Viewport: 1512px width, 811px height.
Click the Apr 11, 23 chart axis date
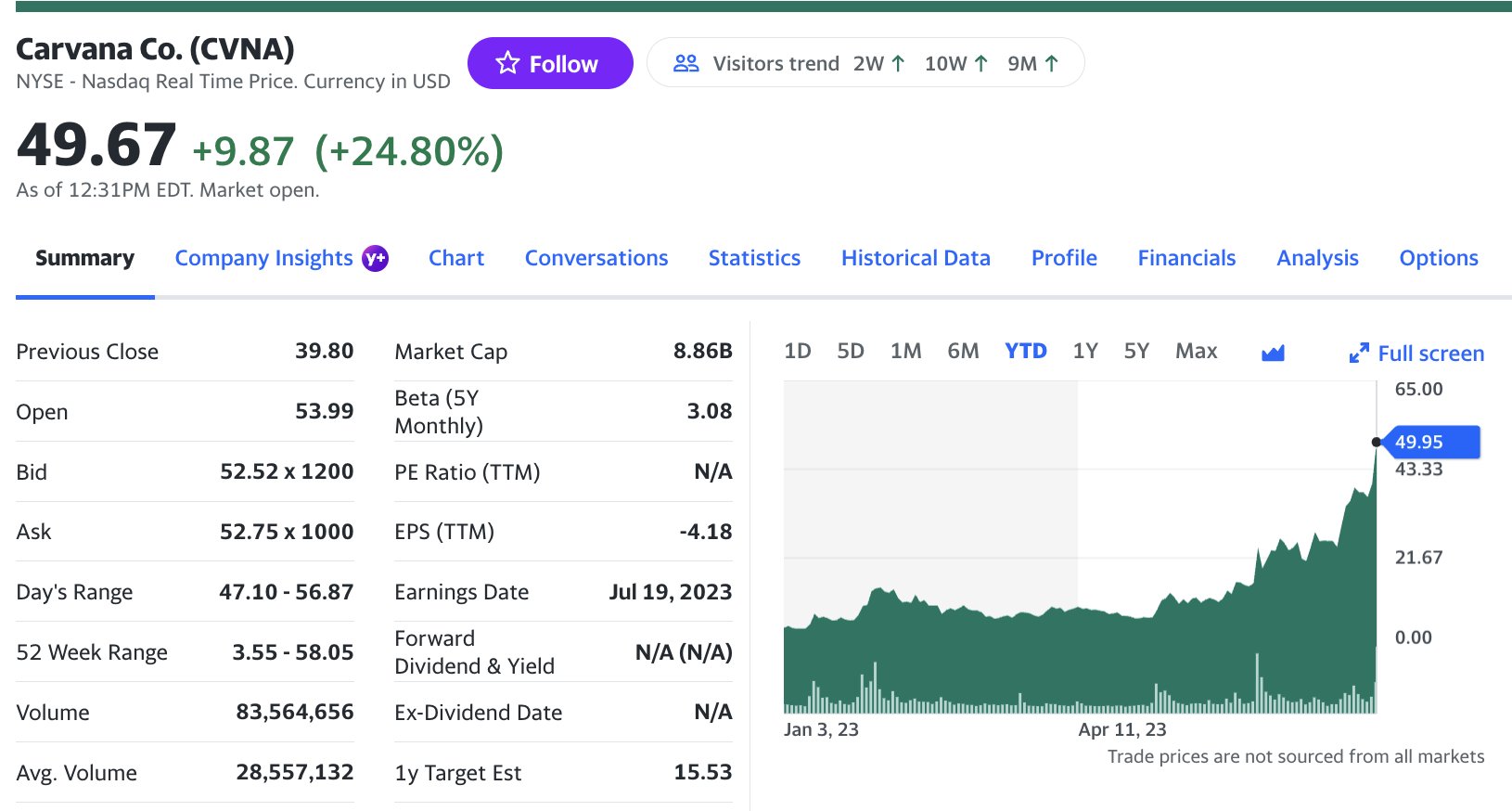pyautogui.click(x=1122, y=729)
